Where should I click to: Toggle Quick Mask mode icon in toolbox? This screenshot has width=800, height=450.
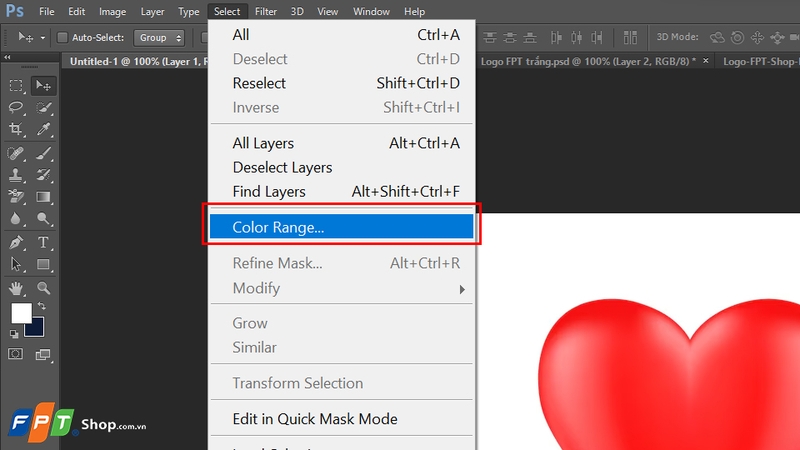[x=15, y=354]
